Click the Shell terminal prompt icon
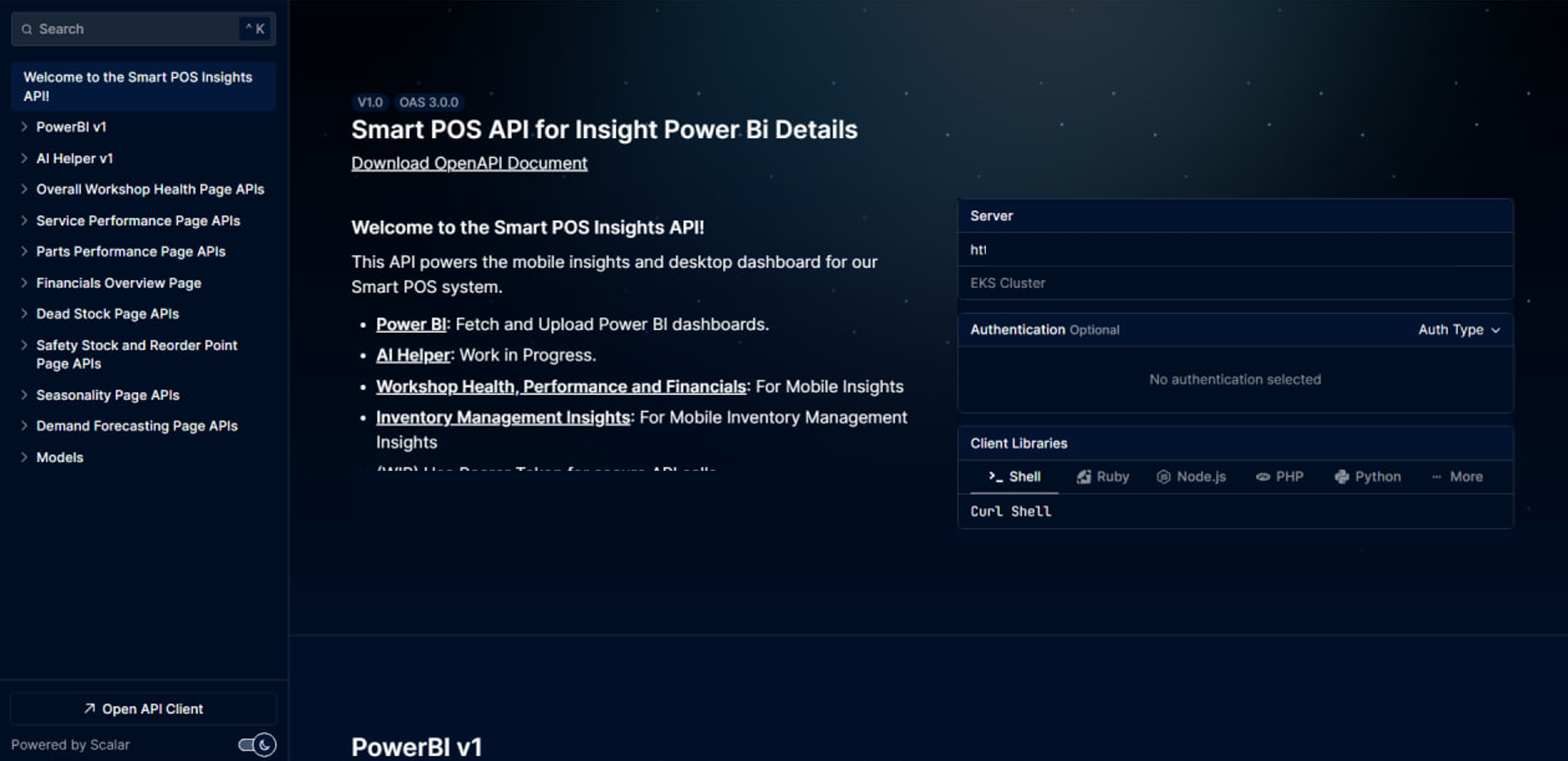Screen dimensions: 1568x761 pyautogui.click(x=995, y=477)
